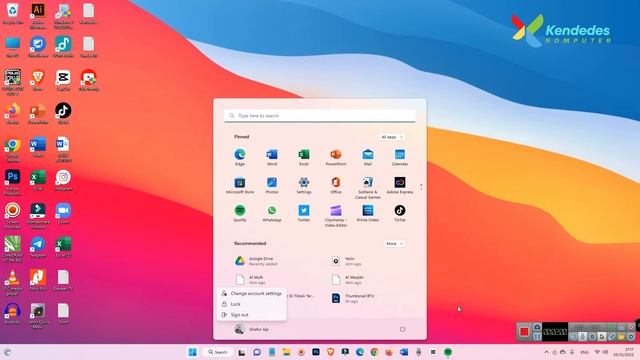Screen dimensions: 640x360
Task: Open Calendar from pinned apps
Action: 400,157
